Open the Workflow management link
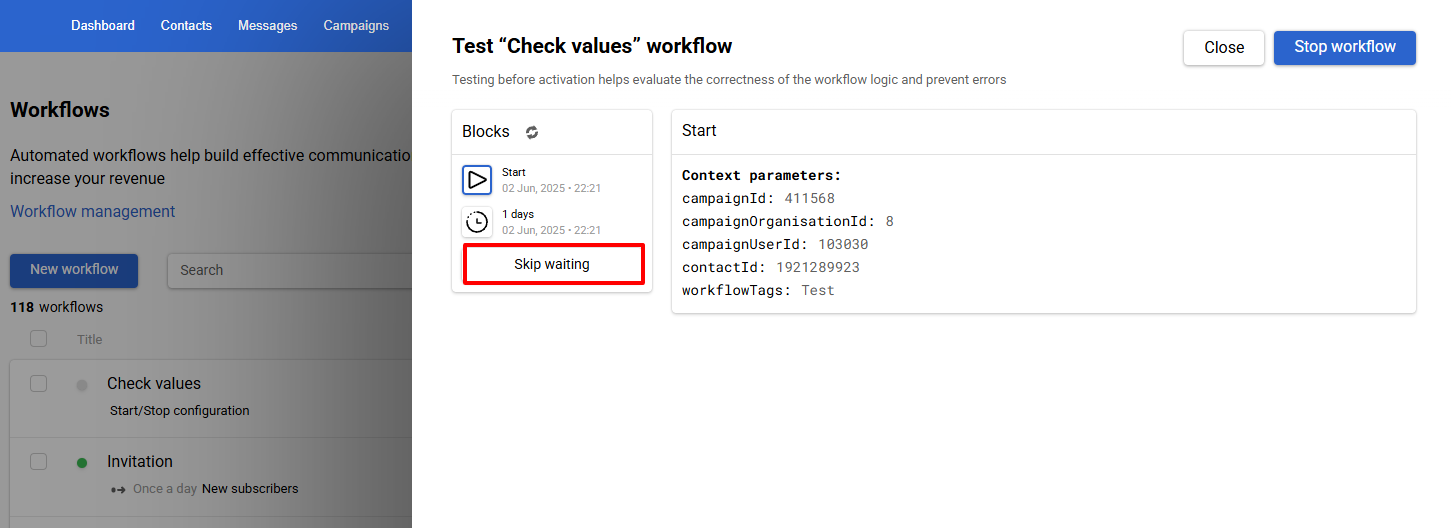 92,212
